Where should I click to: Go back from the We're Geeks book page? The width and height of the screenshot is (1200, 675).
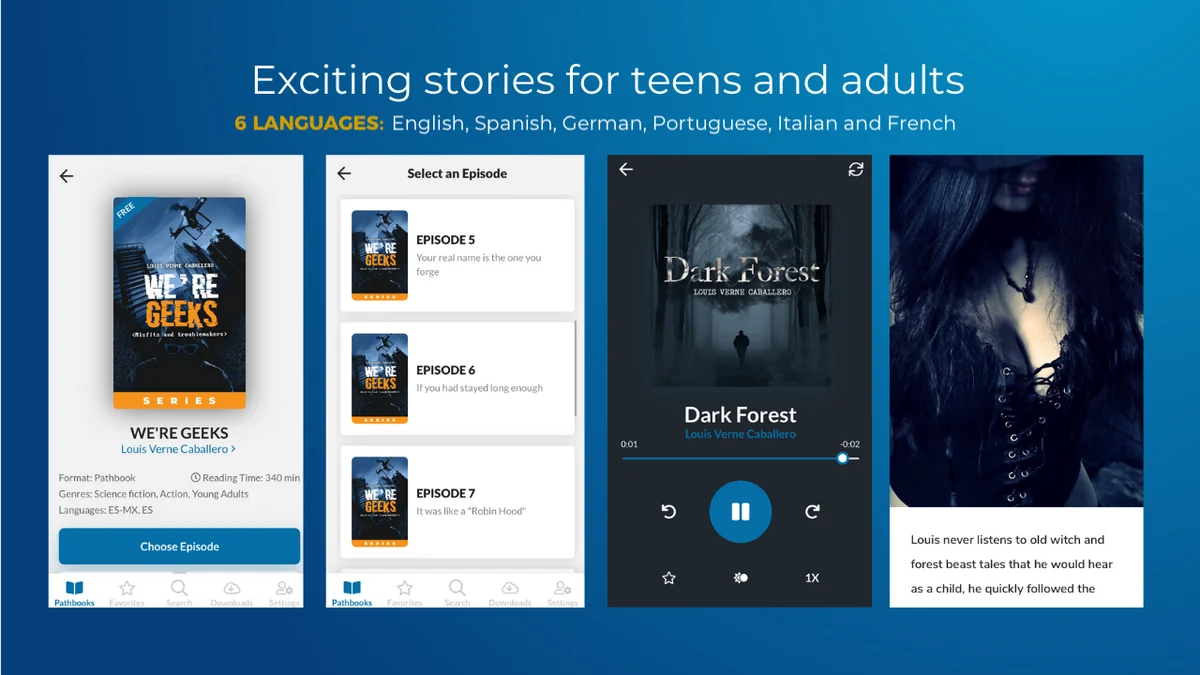tap(67, 176)
